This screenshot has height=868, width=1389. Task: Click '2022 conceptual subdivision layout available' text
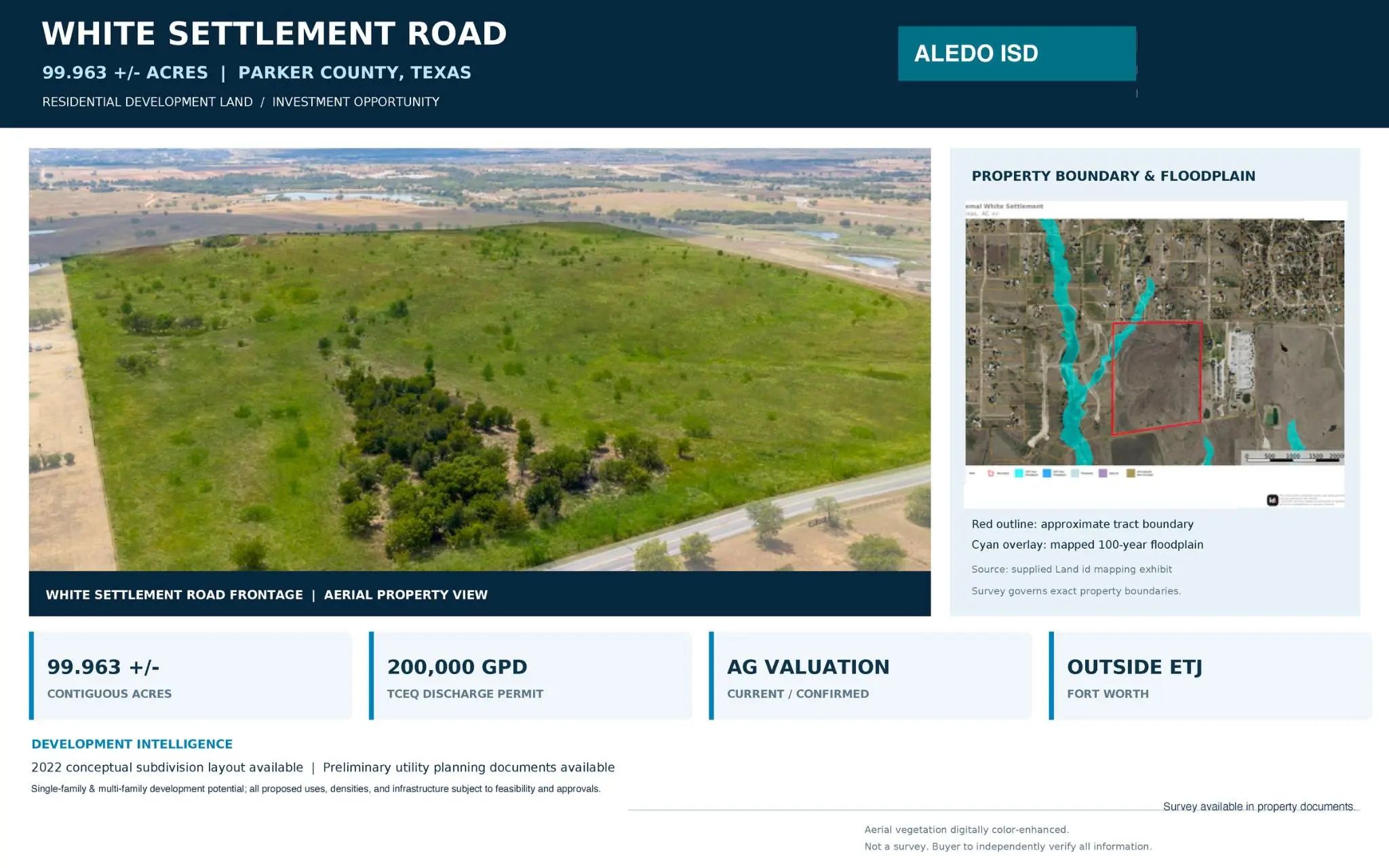(167, 768)
